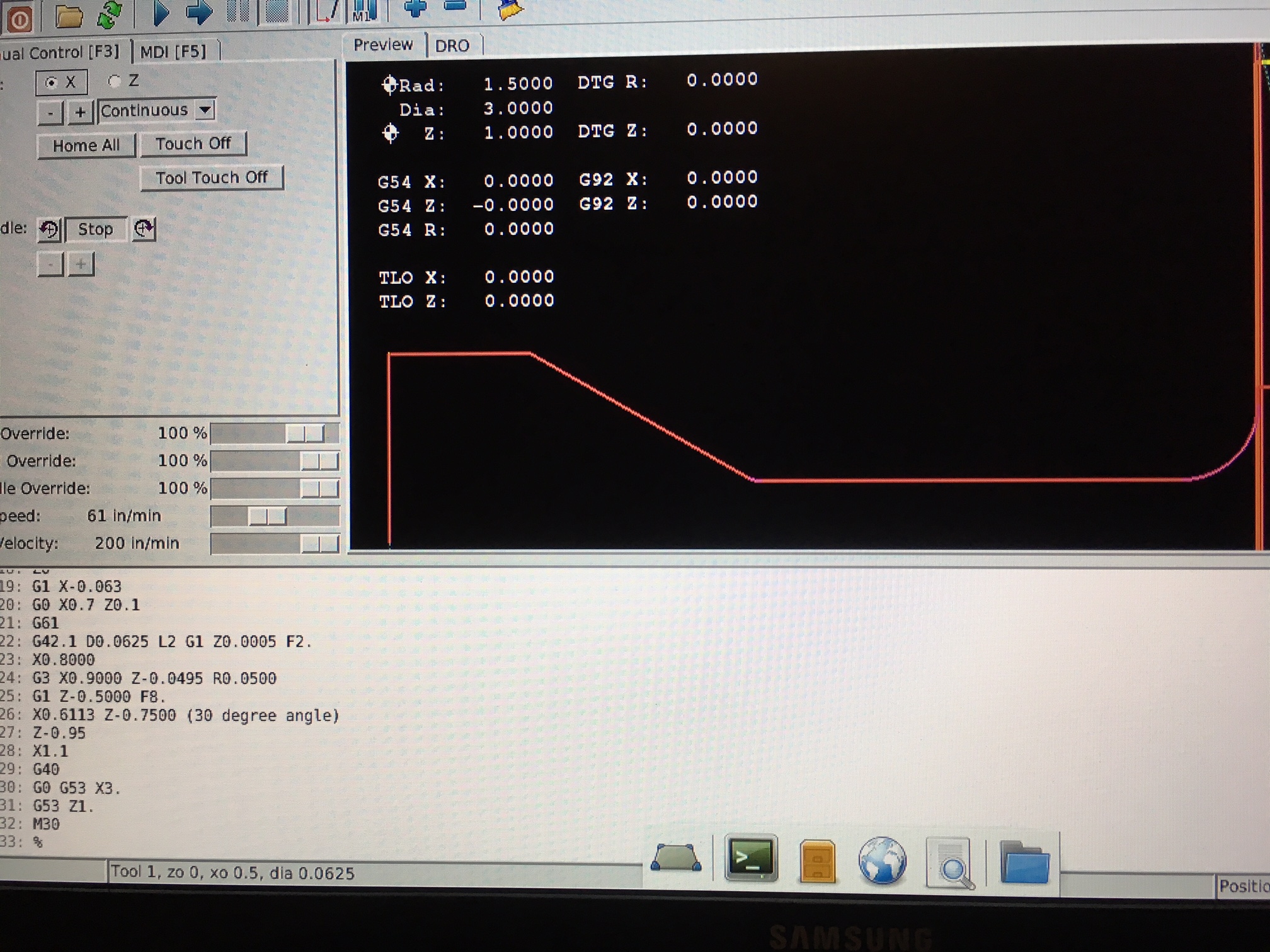Stop program execution square icon
Viewport: 1270px width, 952px height.
pyautogui.click(x=276, y=11)
